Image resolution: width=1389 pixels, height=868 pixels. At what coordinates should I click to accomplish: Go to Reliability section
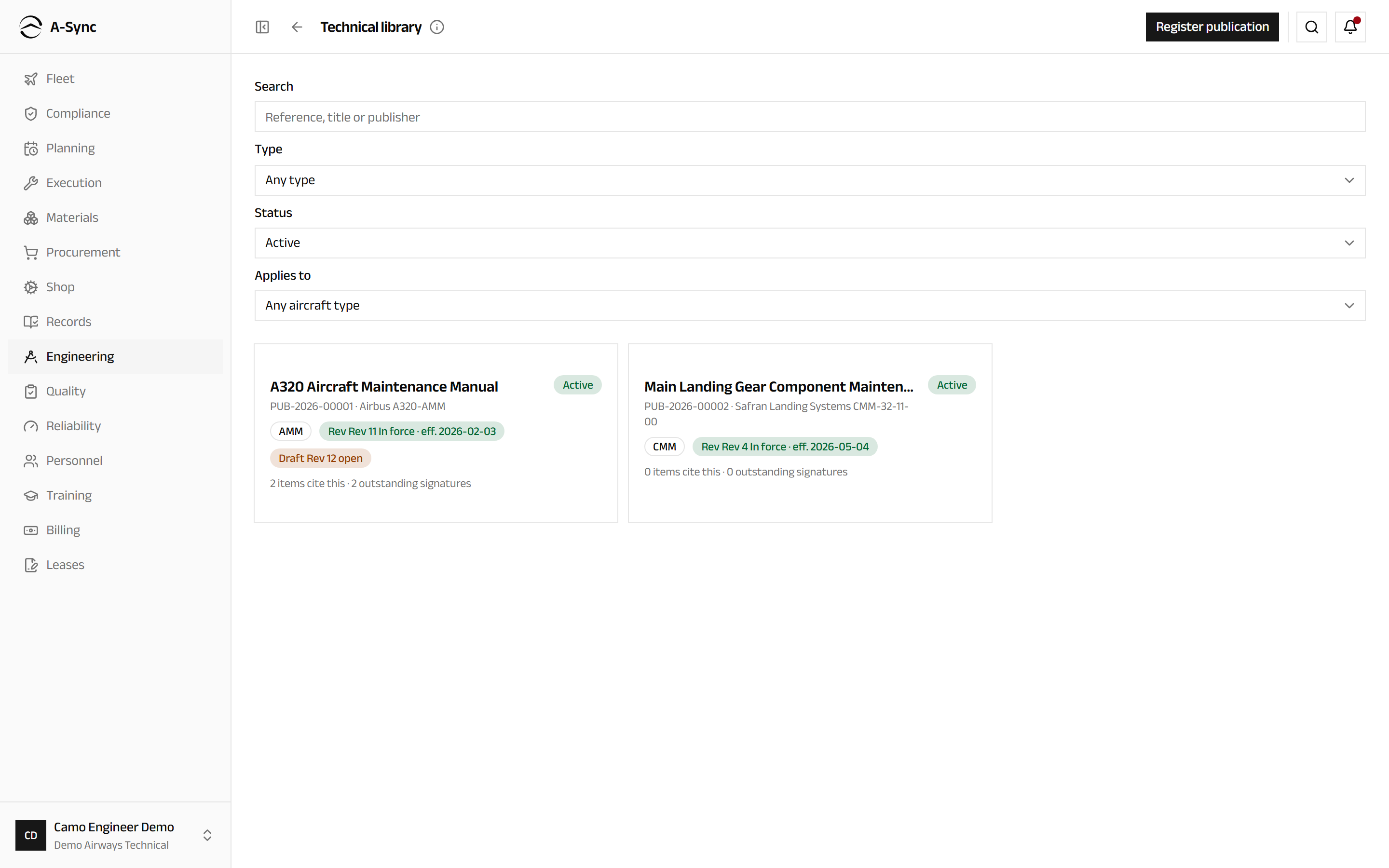(115, 426)
